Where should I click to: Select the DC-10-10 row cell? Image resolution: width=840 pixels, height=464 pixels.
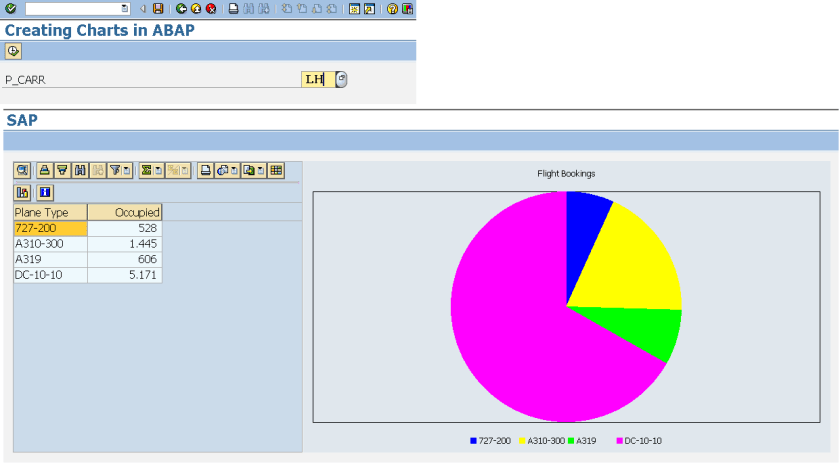click(x=50, y=275)
